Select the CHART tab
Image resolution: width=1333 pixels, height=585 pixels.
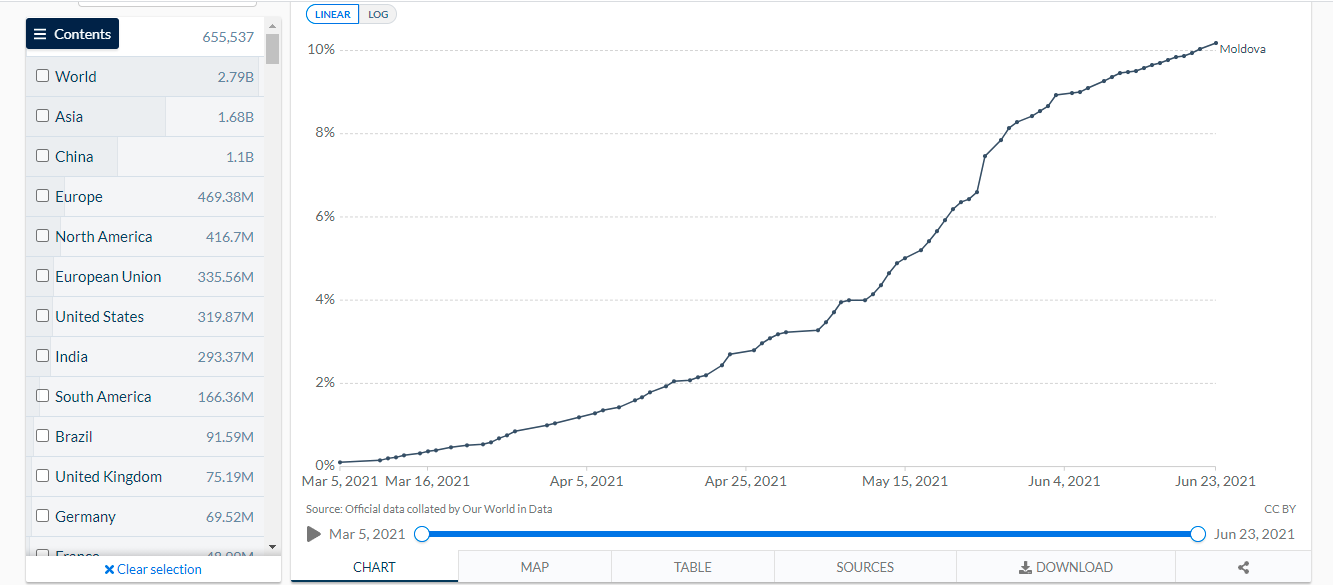[x=374, y=567]
